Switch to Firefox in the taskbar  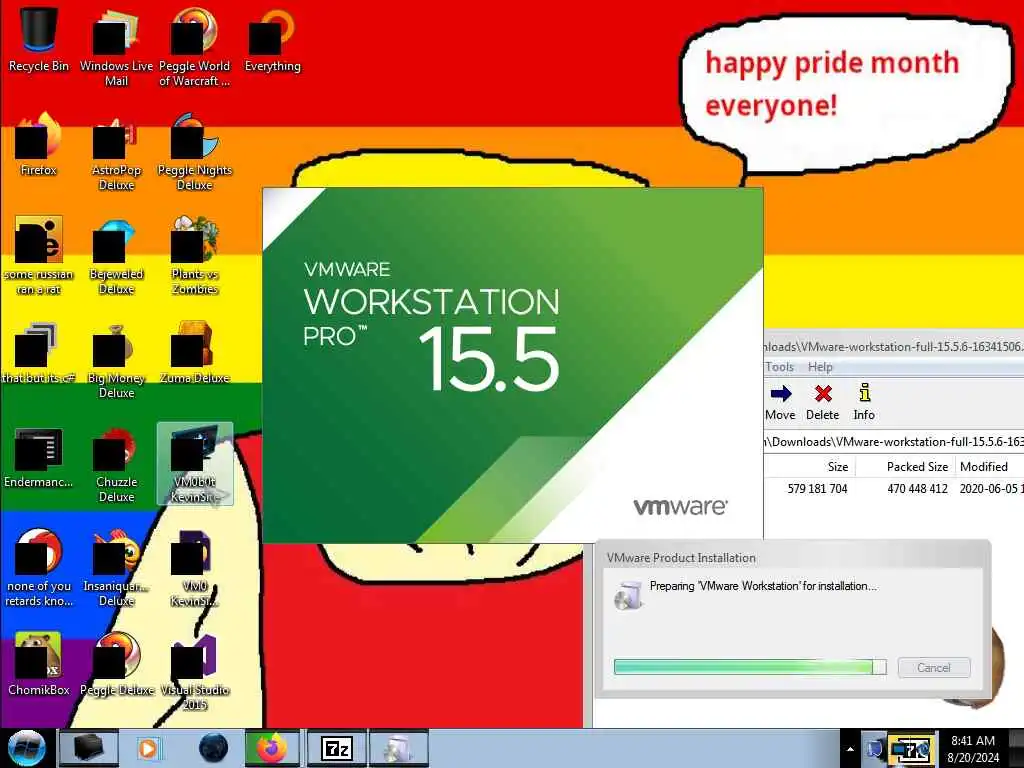click(273, 748)
